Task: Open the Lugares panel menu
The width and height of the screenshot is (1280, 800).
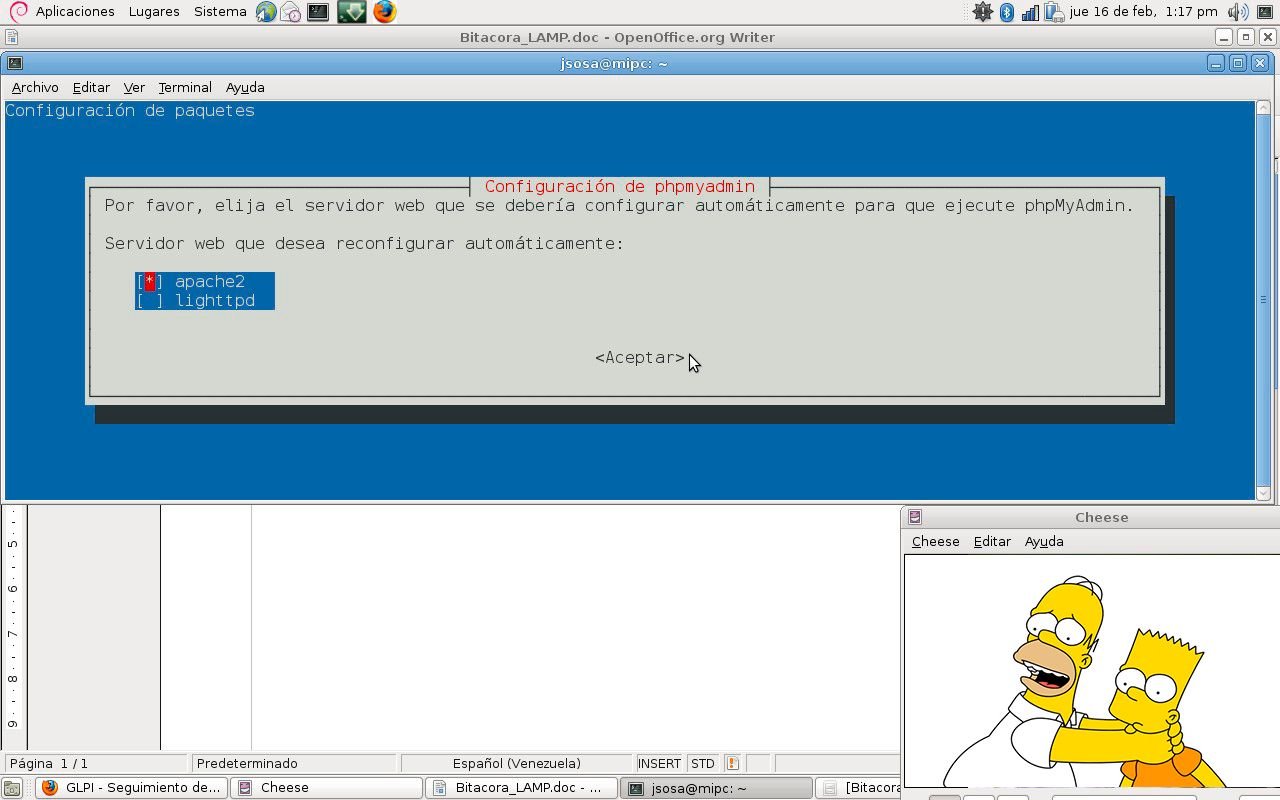Action: 154,12
